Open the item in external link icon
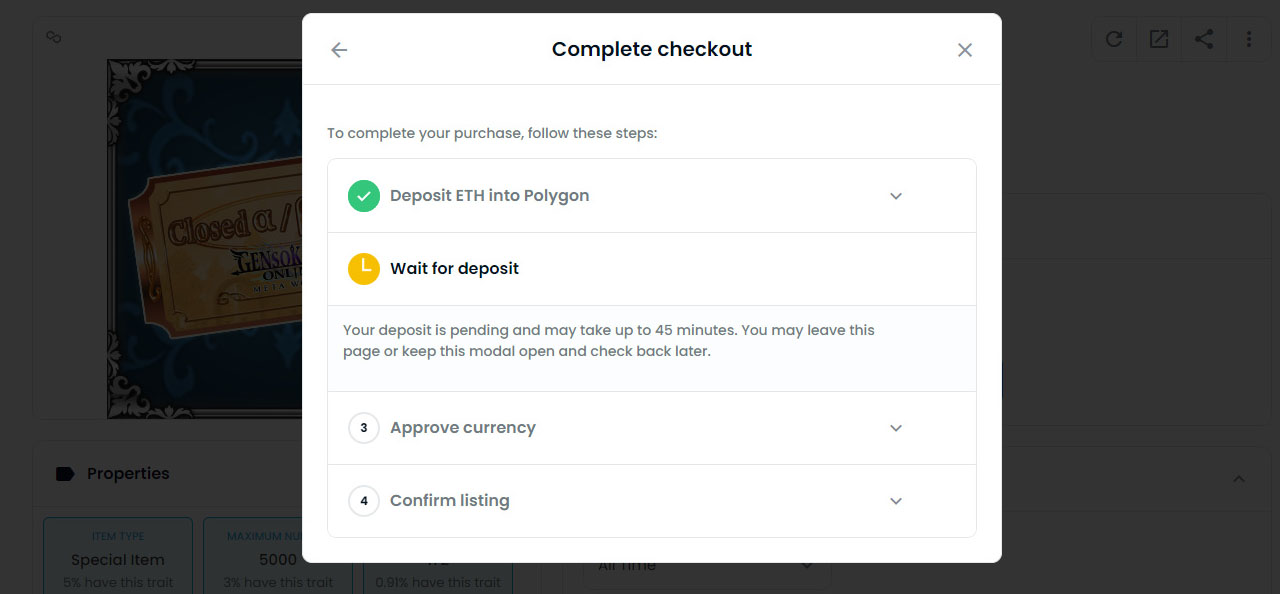 point(1158,39)
